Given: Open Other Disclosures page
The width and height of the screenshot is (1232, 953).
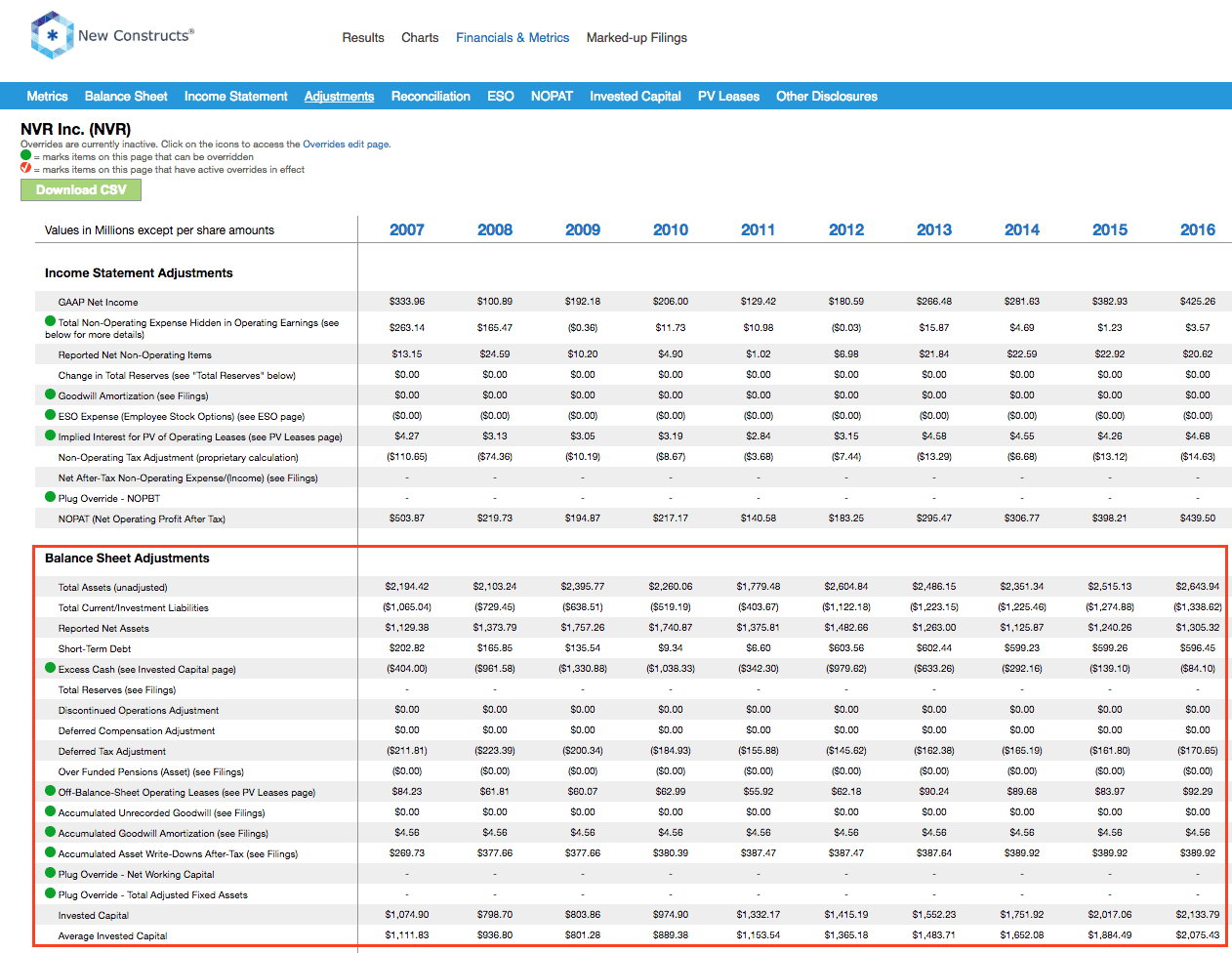Looking at the screenshot, I should click(x=827, y=96).
